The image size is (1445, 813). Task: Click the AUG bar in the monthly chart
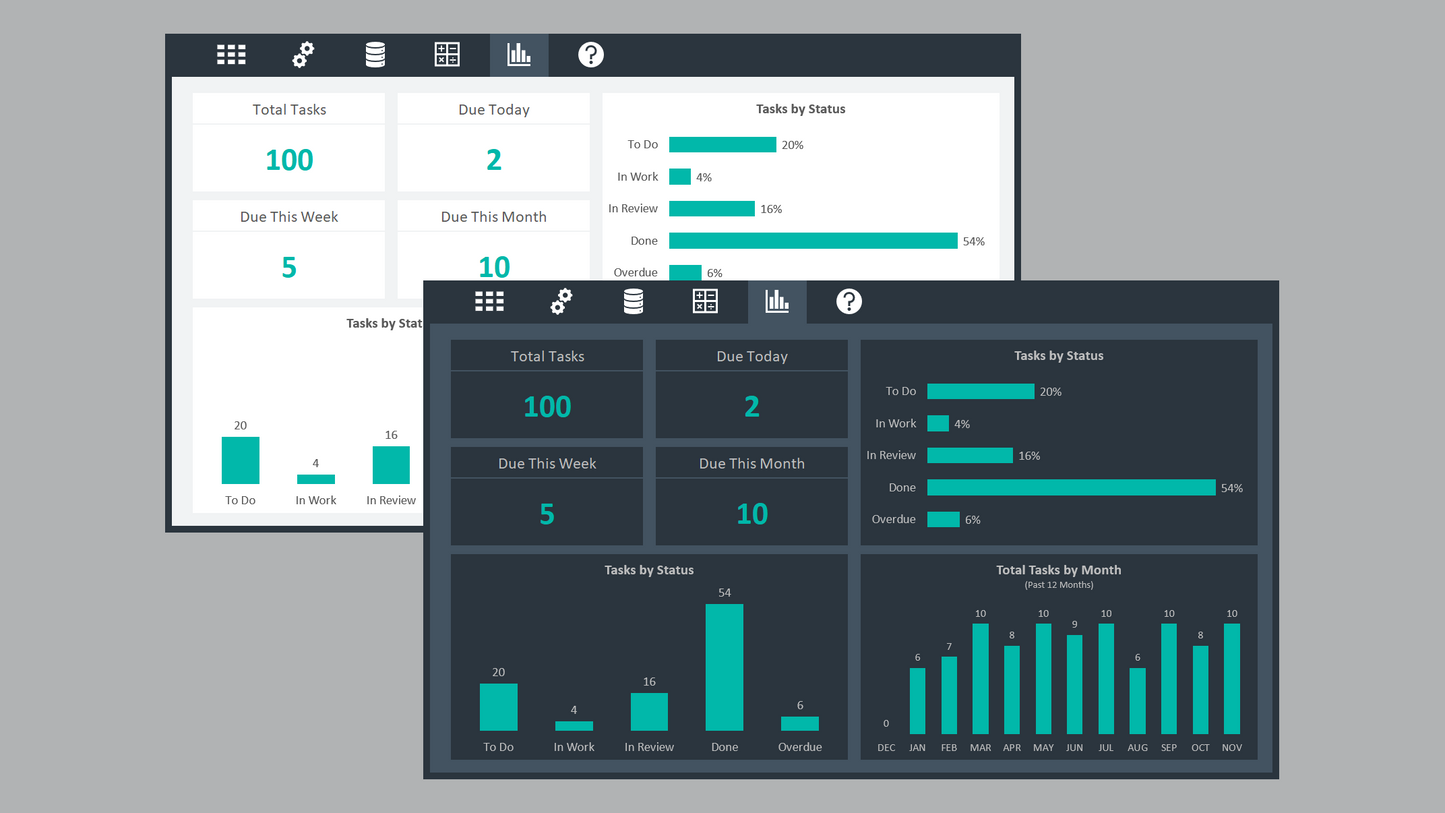pos(1137,701)
